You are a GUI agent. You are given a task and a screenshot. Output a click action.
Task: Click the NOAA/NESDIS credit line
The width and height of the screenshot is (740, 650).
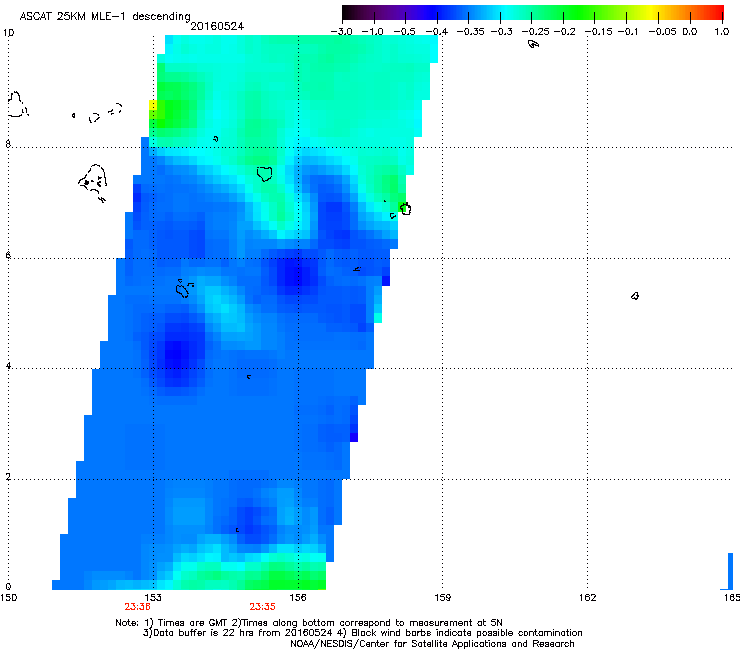point(432,644)
